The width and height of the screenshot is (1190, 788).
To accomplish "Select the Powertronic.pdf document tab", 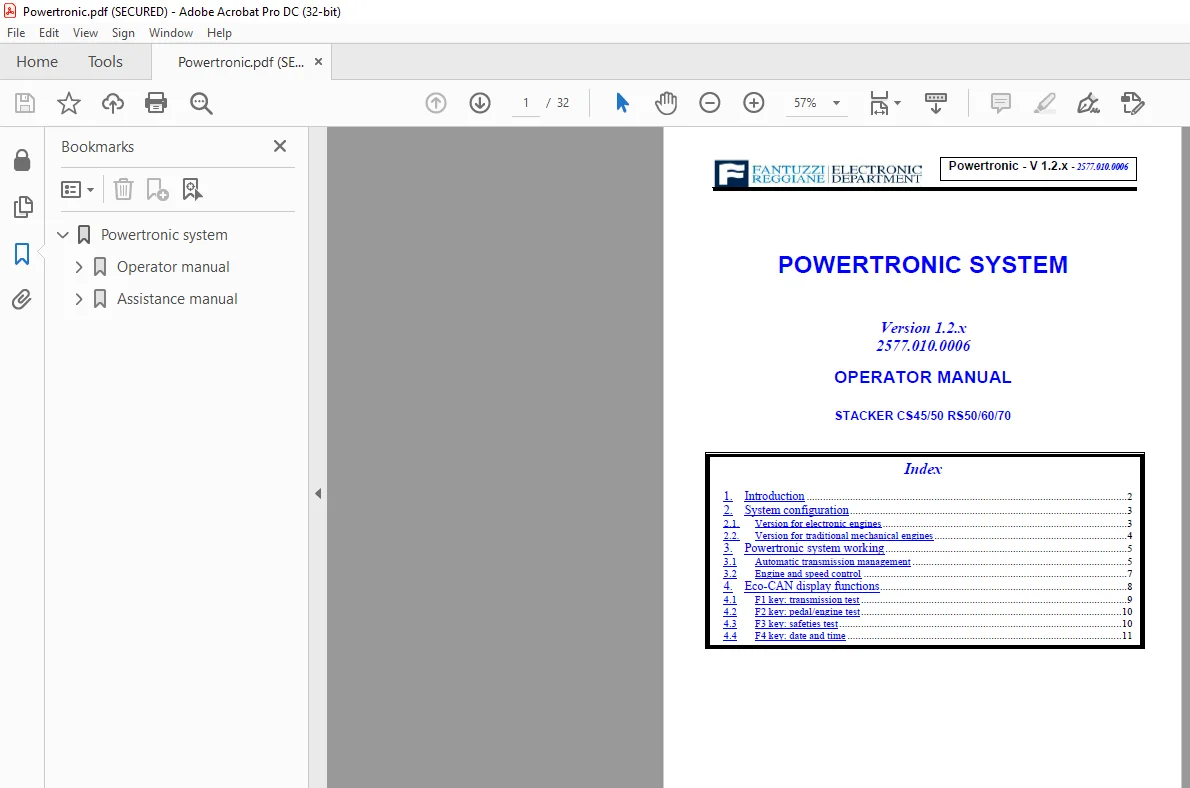I will 241,62.
